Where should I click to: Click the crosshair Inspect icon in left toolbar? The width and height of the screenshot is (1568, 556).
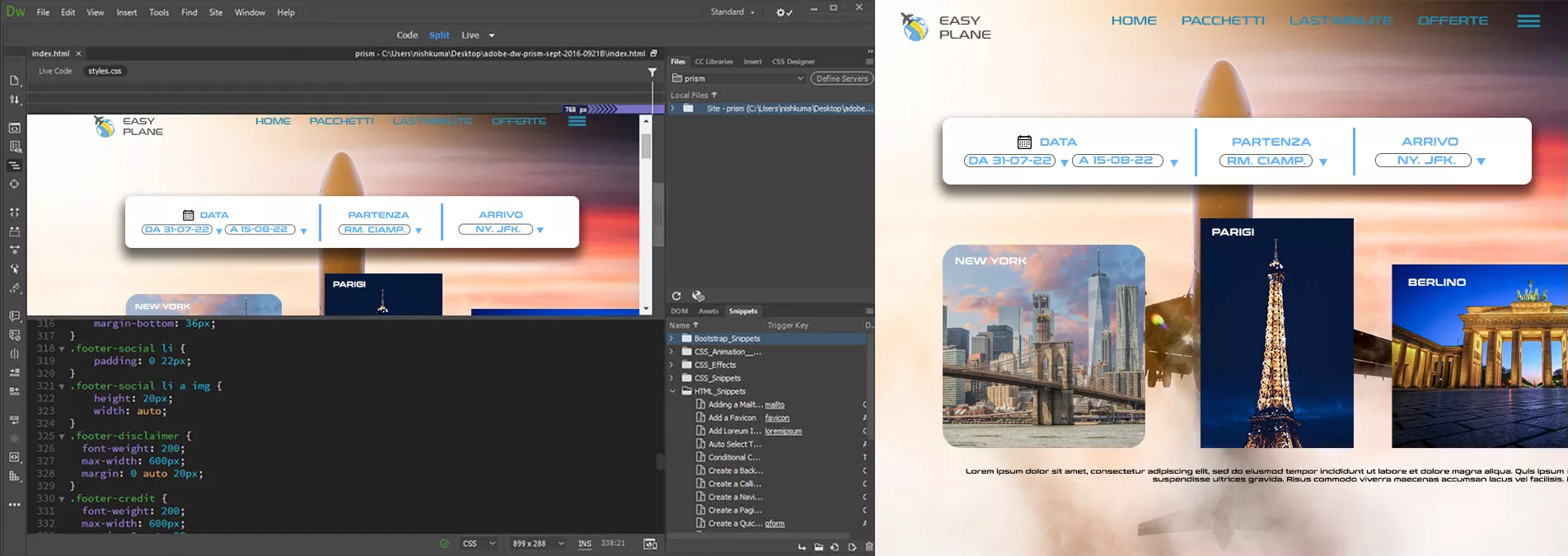point(15,185)
